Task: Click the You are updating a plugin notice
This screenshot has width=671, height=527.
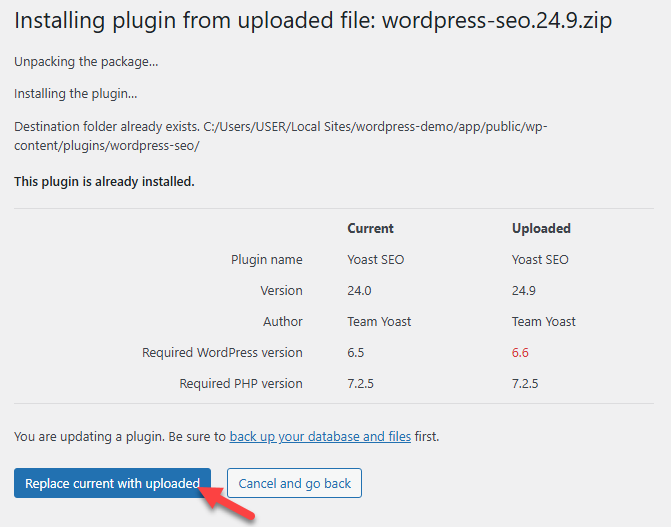Action: [x=227, y=437]
